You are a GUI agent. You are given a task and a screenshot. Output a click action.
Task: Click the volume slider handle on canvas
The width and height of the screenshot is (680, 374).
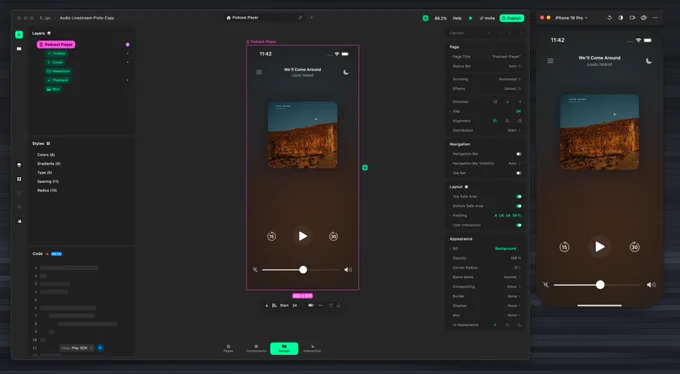tap(303, 269)
